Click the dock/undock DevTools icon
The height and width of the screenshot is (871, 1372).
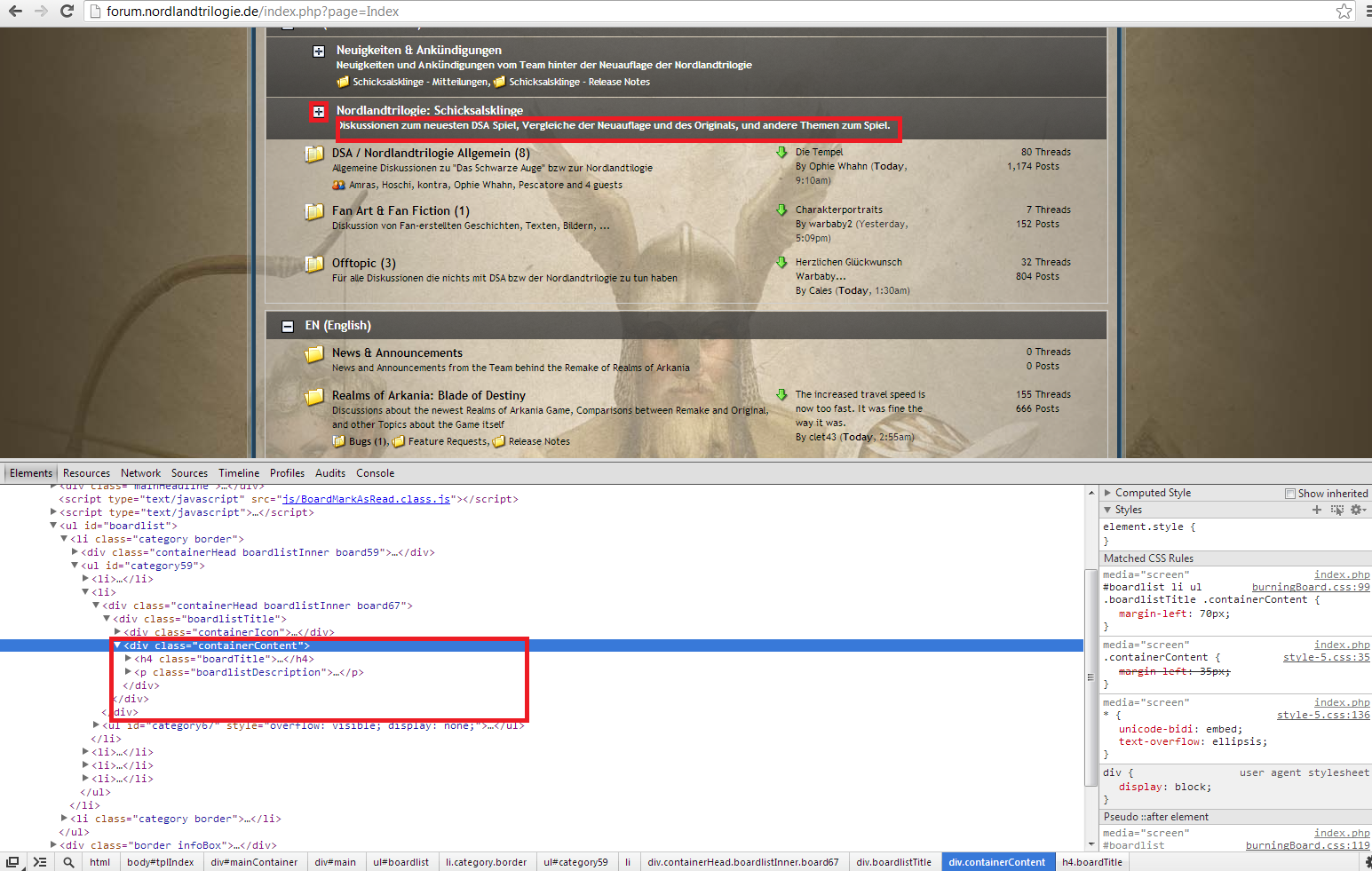coord(12,862)
